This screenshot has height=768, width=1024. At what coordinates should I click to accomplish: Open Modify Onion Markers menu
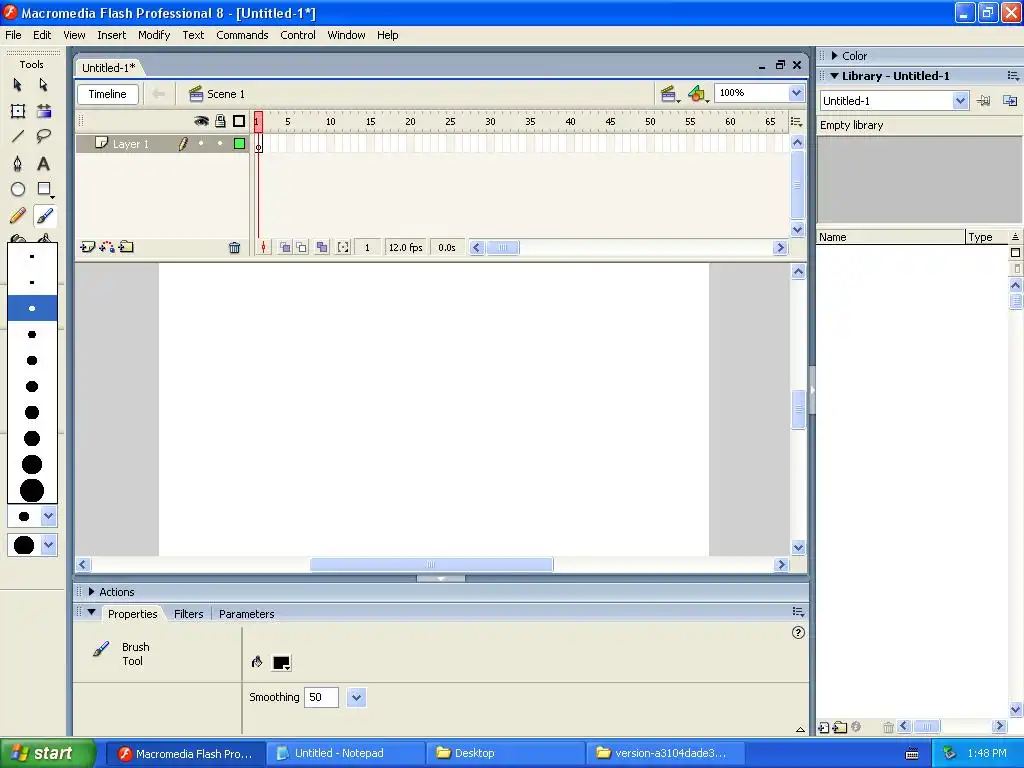(x=343, y=248)
